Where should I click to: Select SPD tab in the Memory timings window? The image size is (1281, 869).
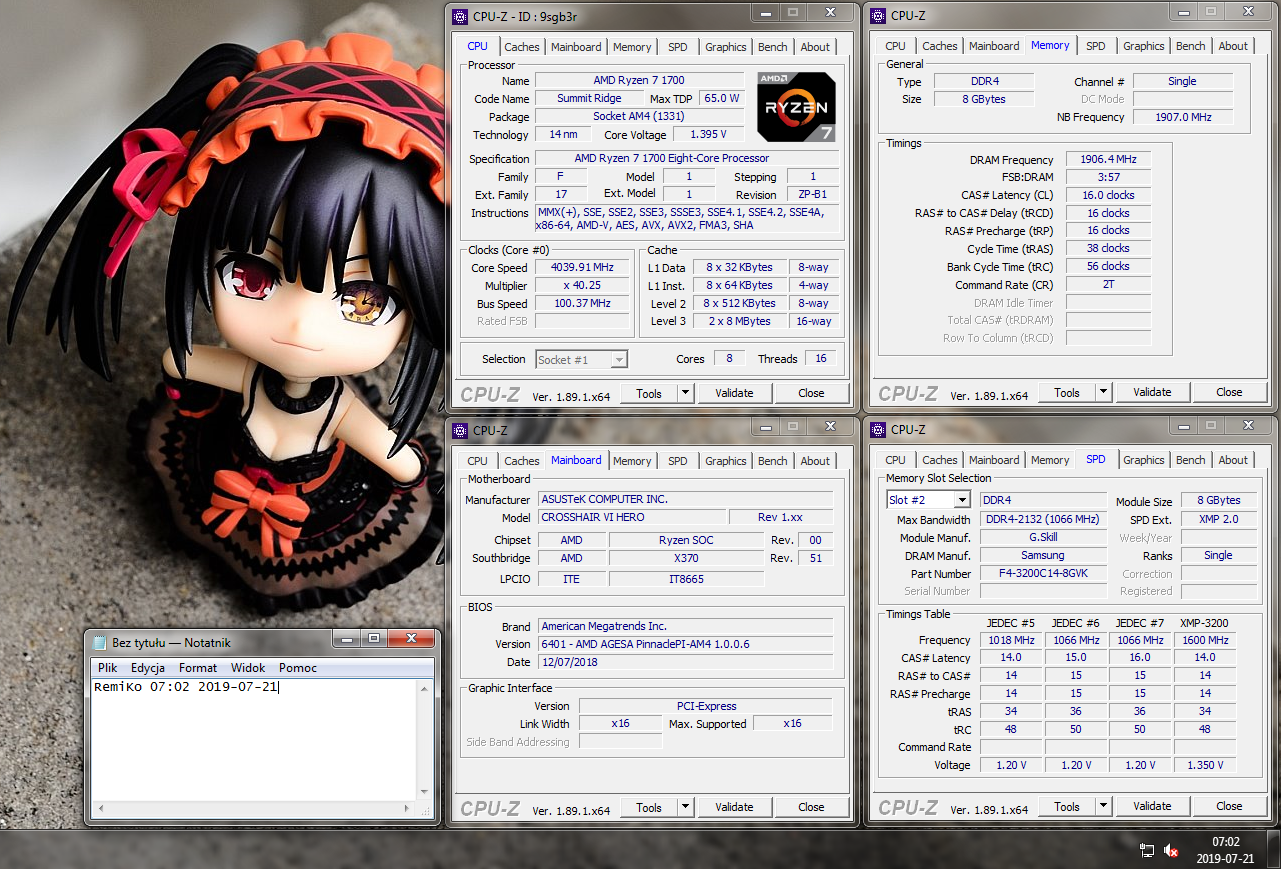[x=1096, y=46]
